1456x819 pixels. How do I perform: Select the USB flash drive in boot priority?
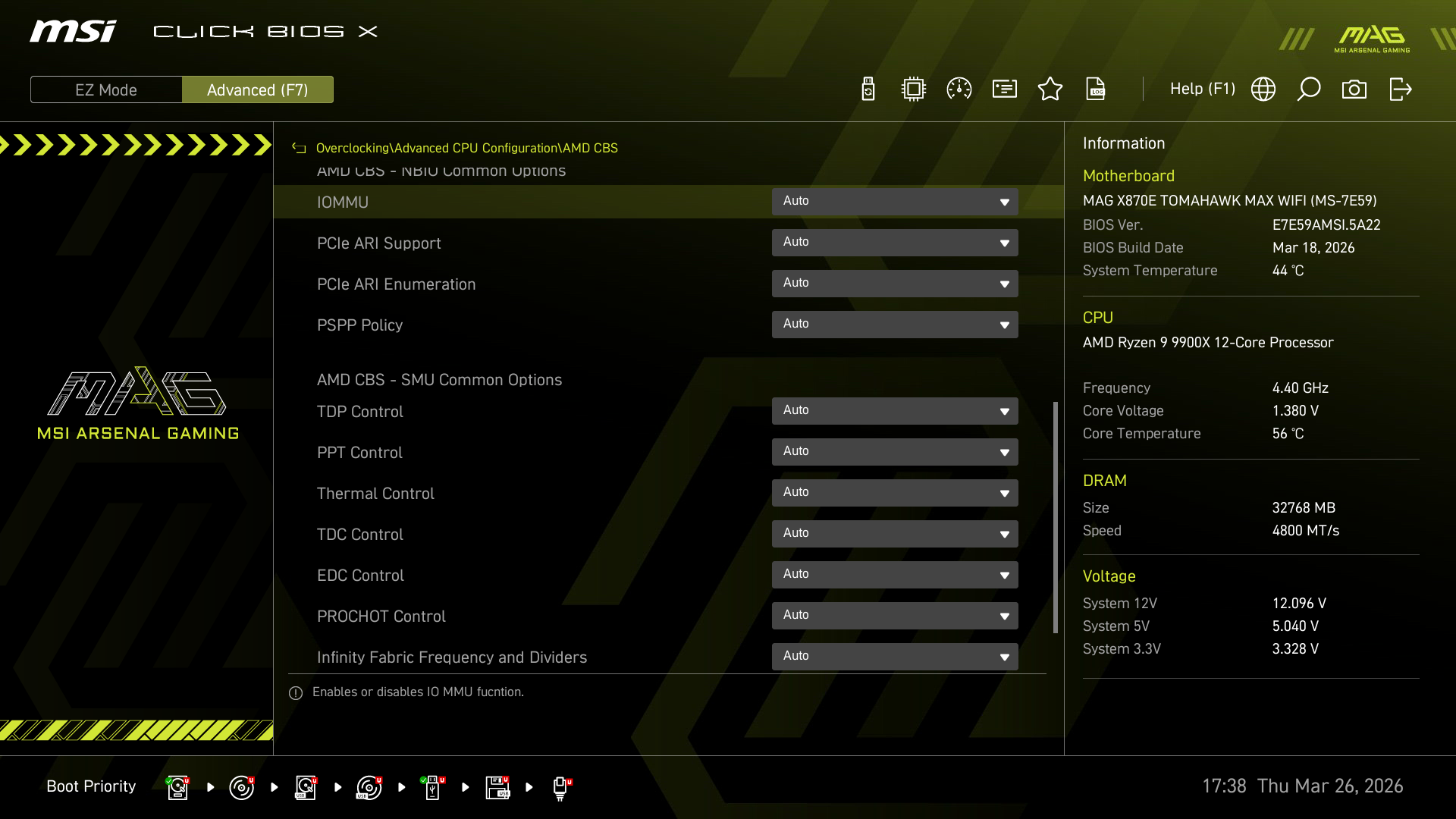click(432, 787)
